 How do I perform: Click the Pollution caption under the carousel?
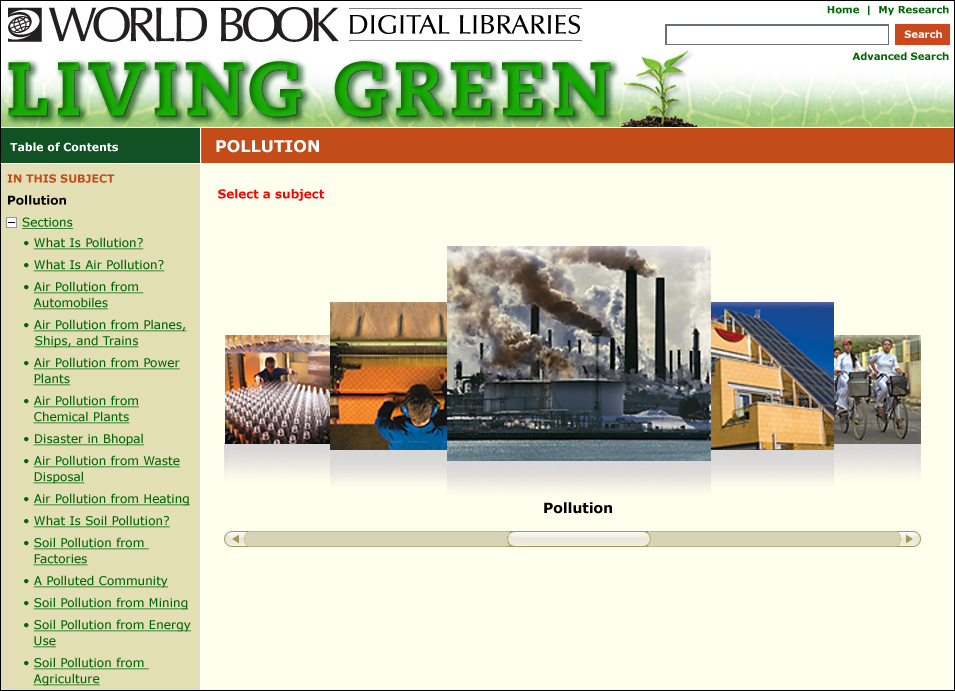pyautogui.click(x=577, y=508)
